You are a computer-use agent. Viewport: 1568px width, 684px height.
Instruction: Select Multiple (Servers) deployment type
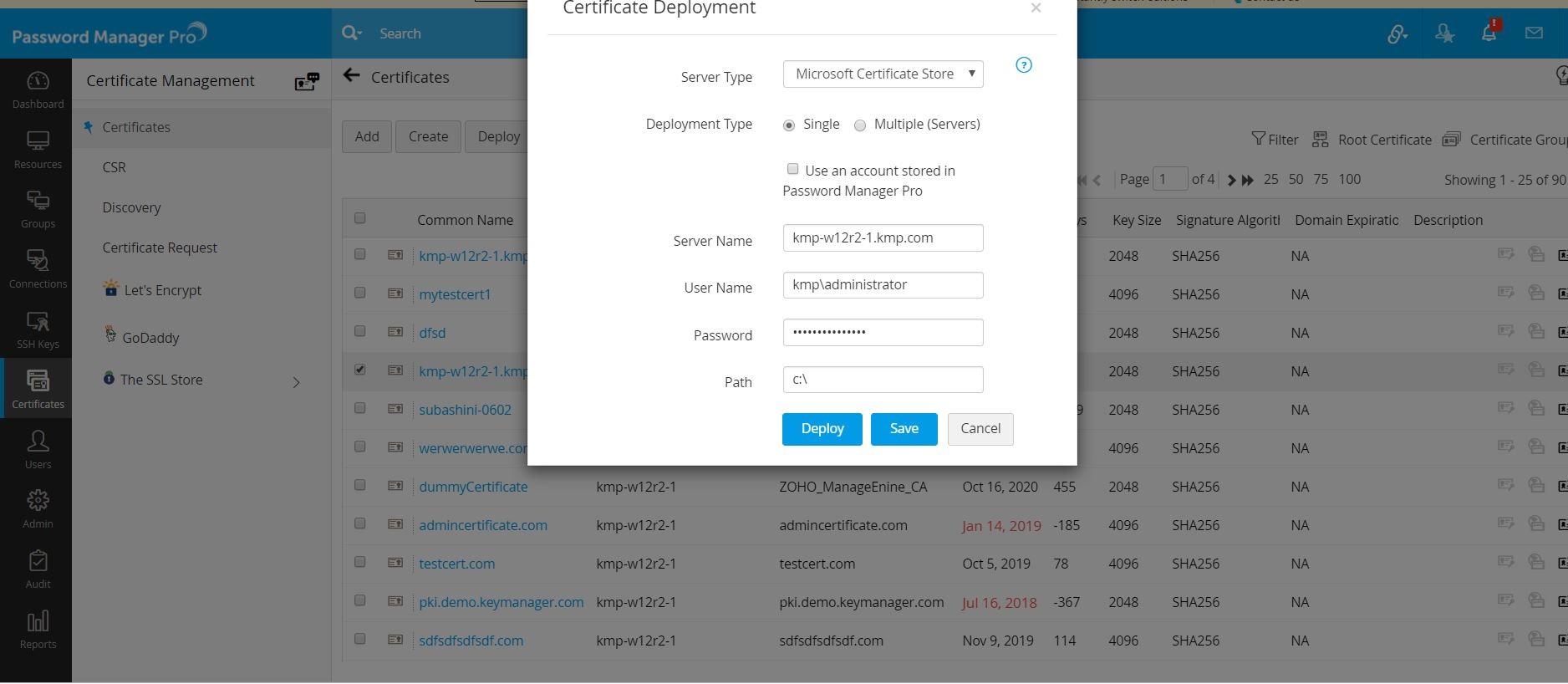(x=859, y=125)
